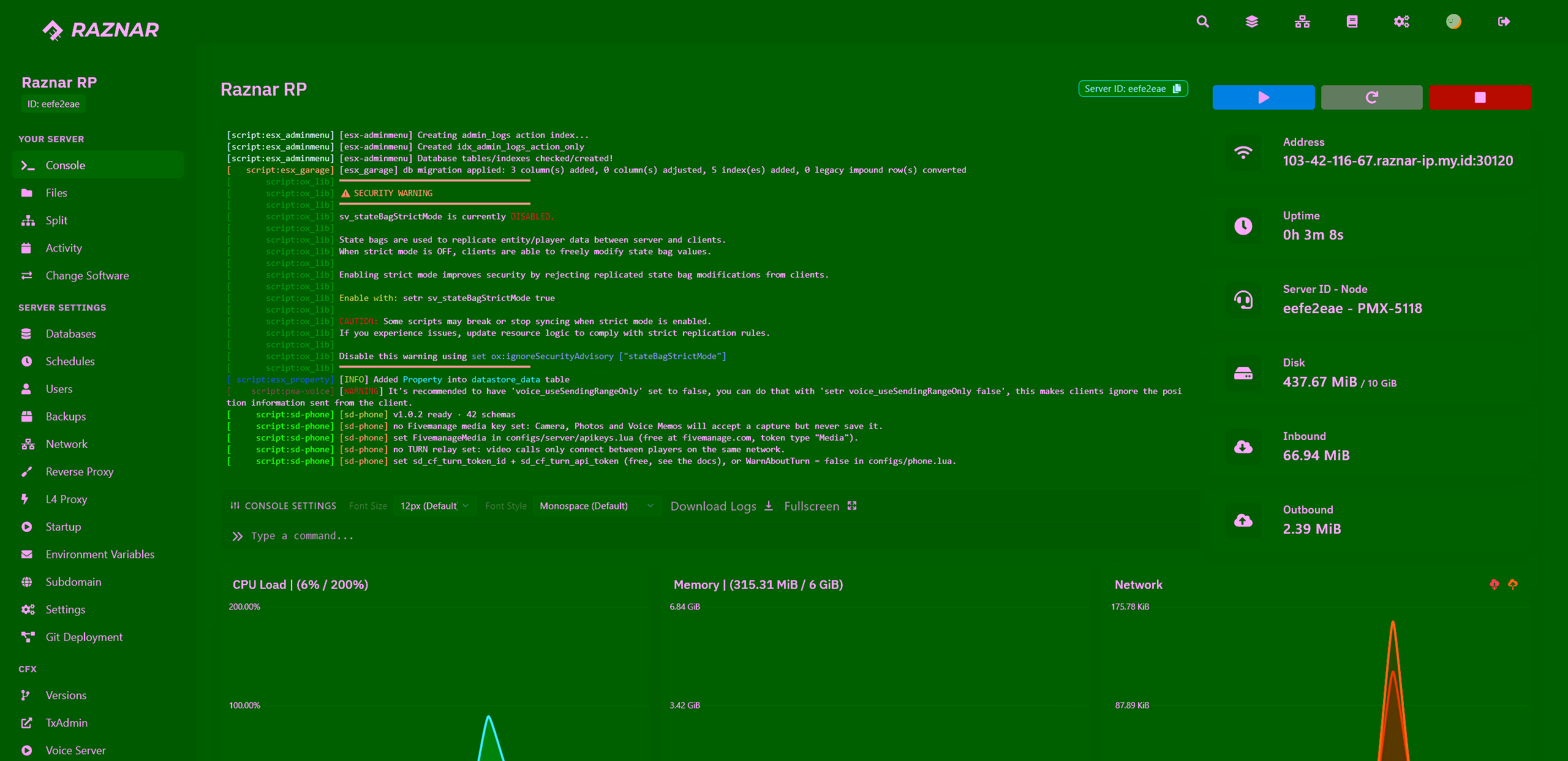Click the uptime value '0h 3m 8s'
This screenshot has height=761, width=1568.
(1313, 235)
